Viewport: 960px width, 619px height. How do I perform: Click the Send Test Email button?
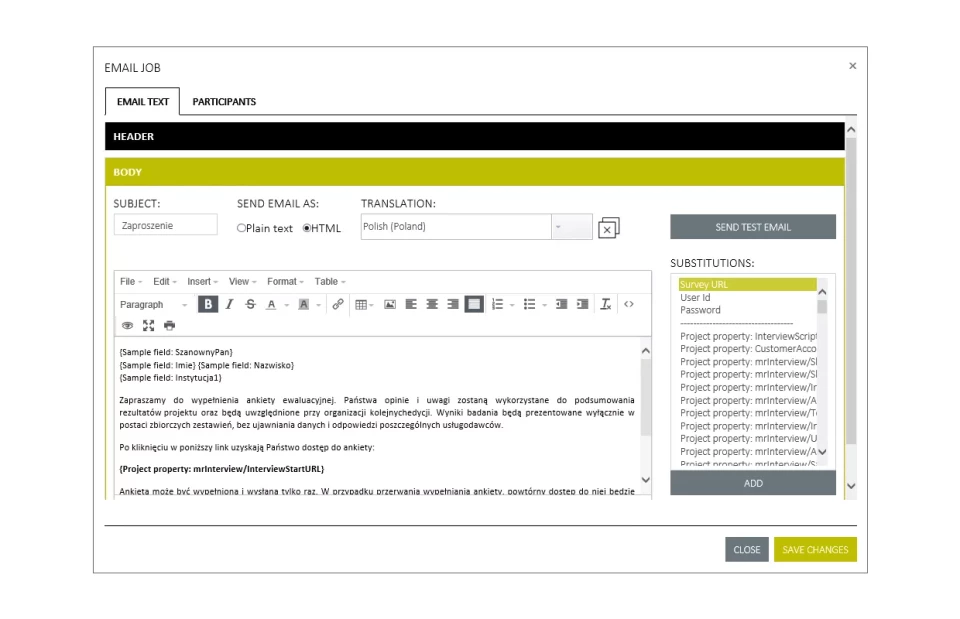tap(752, 227)
